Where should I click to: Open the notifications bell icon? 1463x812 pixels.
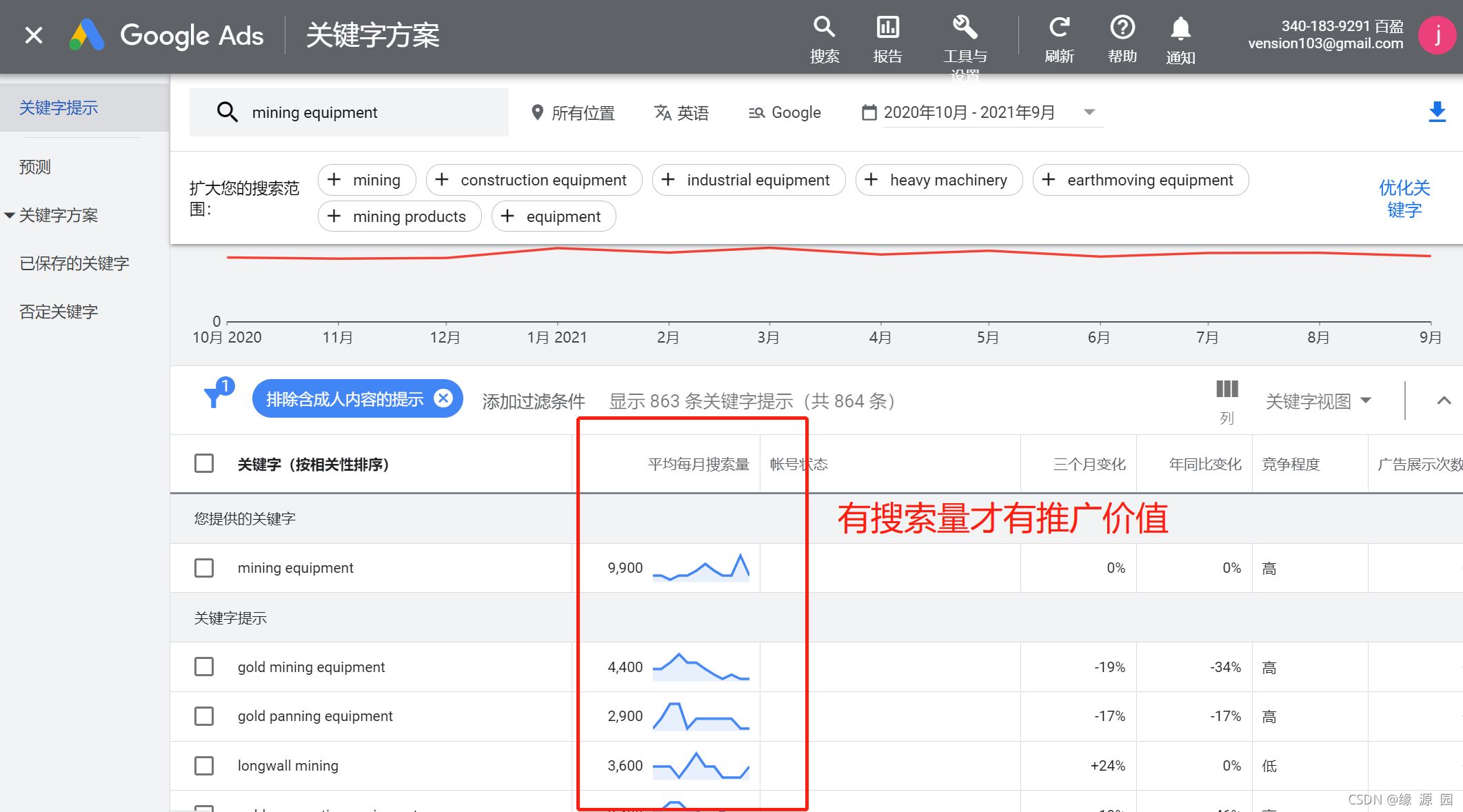coord(1180,29)
